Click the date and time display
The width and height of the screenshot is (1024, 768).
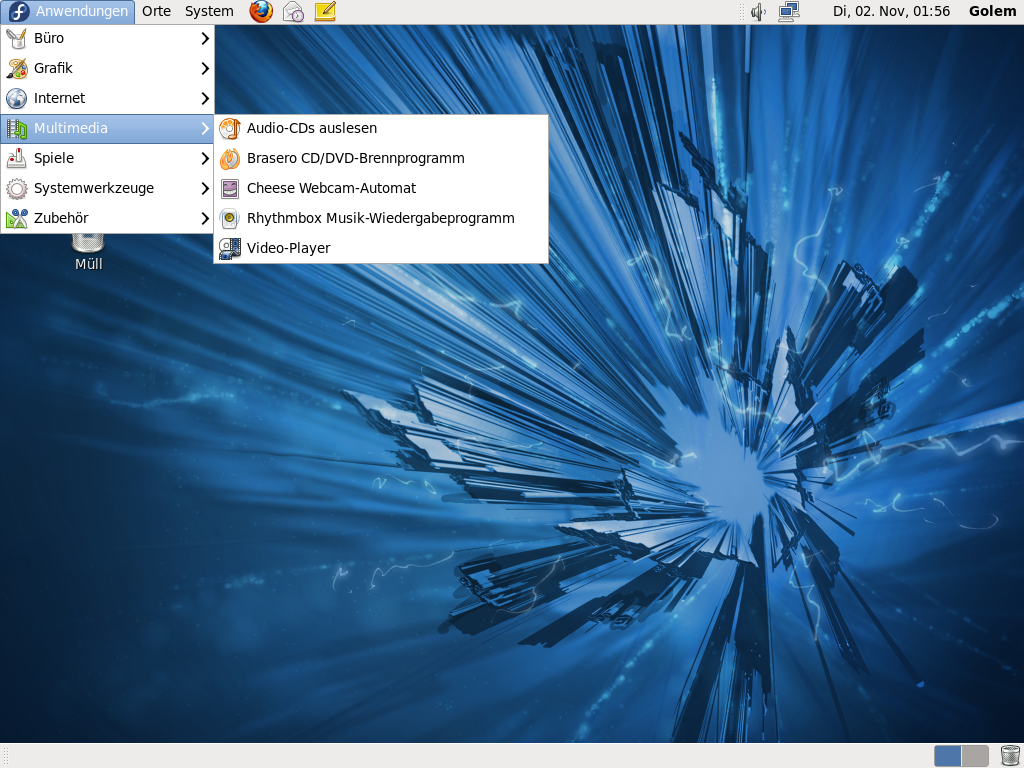point(891,12)
